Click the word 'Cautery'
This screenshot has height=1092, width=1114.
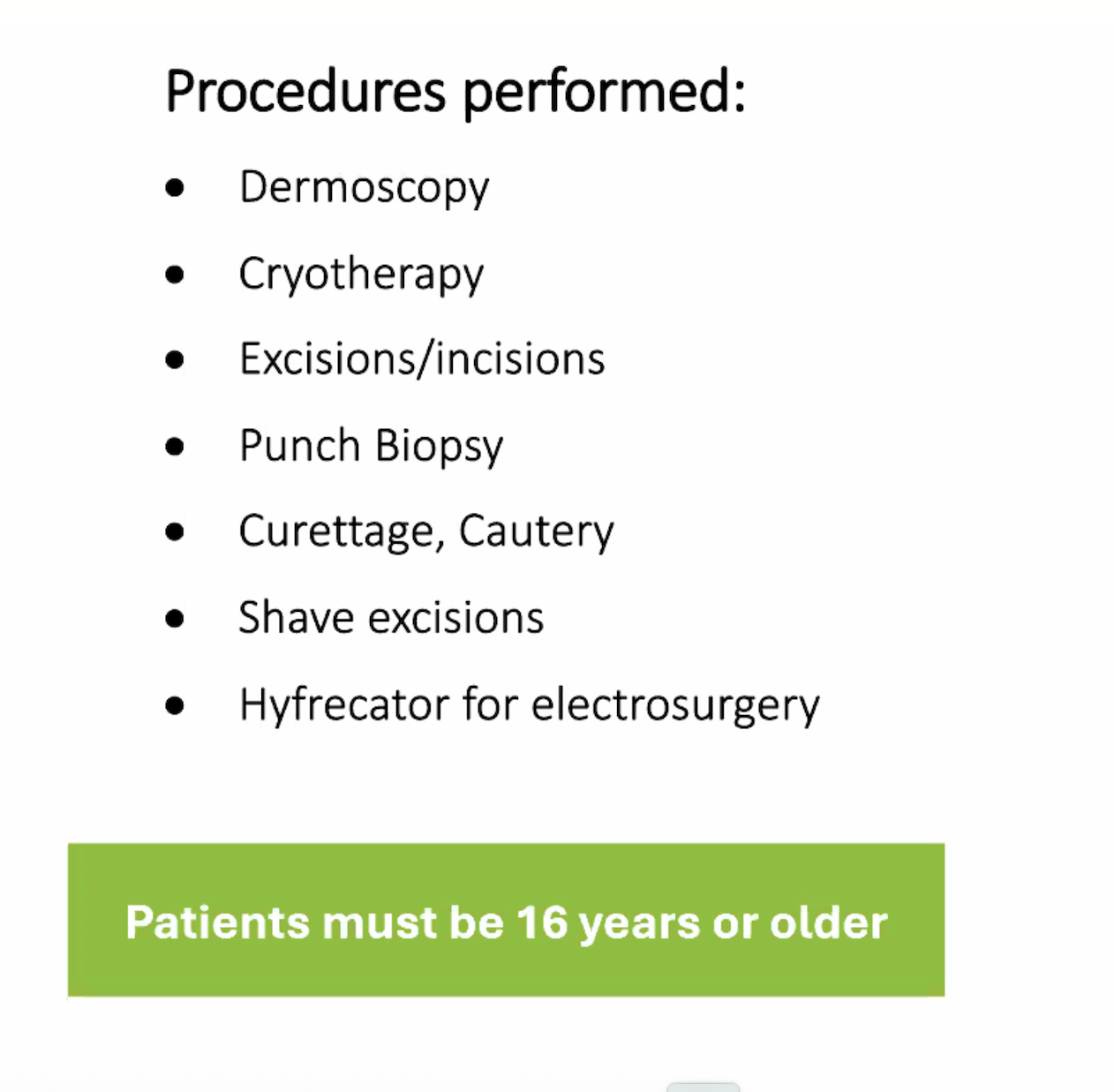click(x=536, y=531)
